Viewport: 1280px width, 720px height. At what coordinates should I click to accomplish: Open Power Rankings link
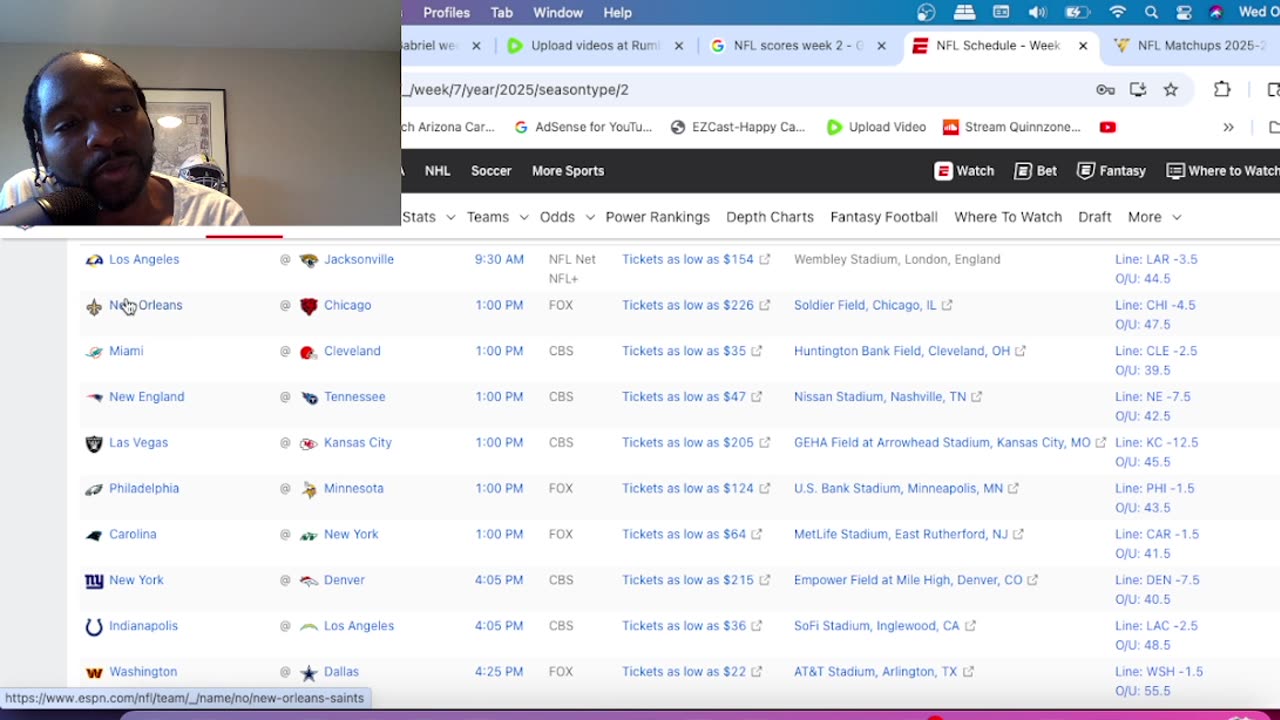(657, 217)
